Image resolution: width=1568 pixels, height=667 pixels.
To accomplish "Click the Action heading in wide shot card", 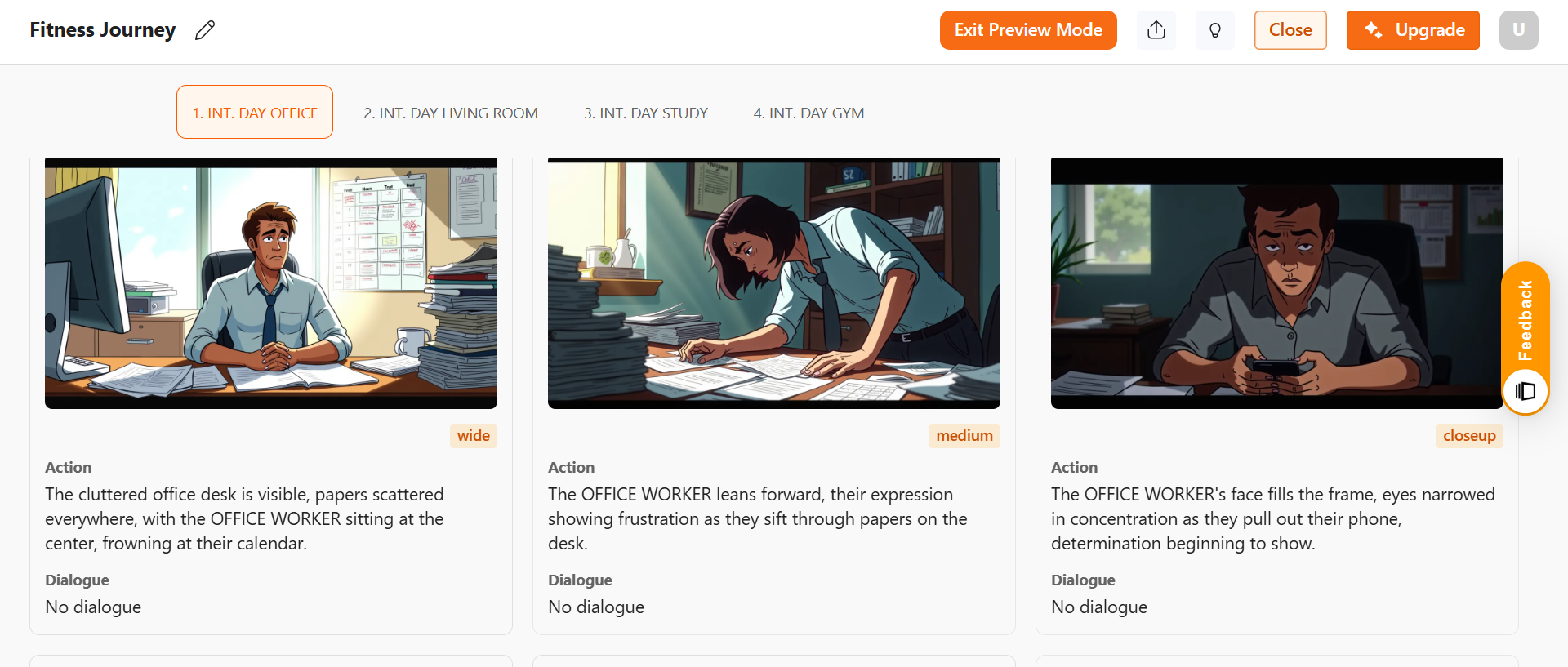I will click(69, 468).
